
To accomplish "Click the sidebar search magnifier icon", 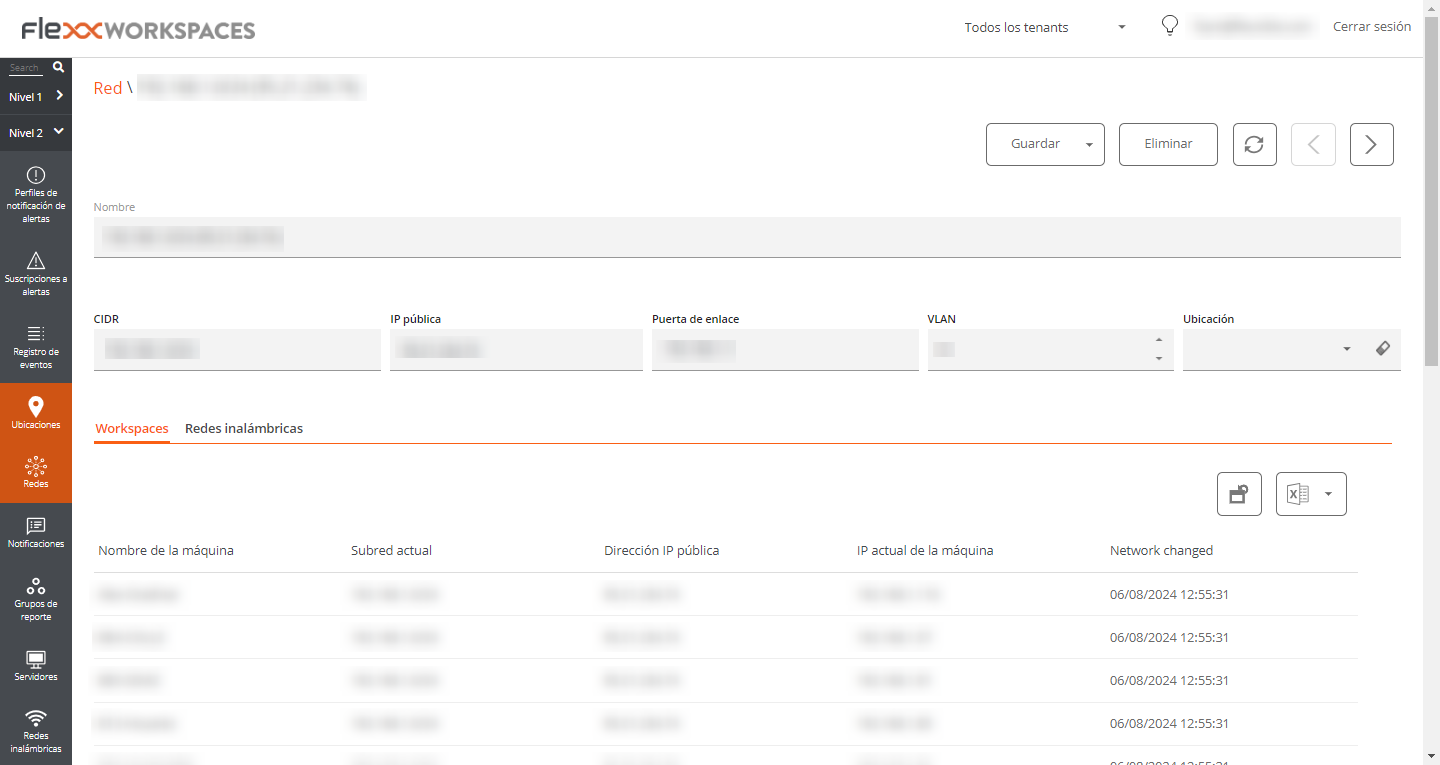I will point(59,67).
